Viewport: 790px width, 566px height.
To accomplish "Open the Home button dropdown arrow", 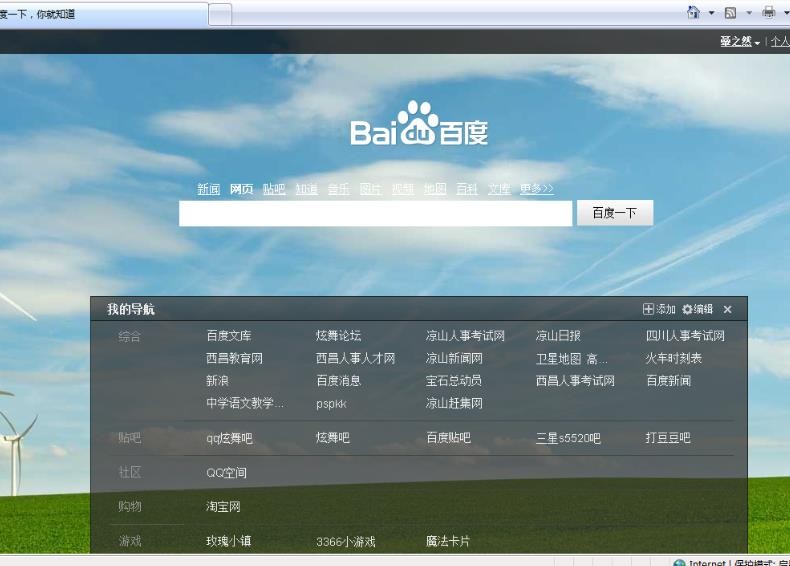I will (x=711, y=13).
